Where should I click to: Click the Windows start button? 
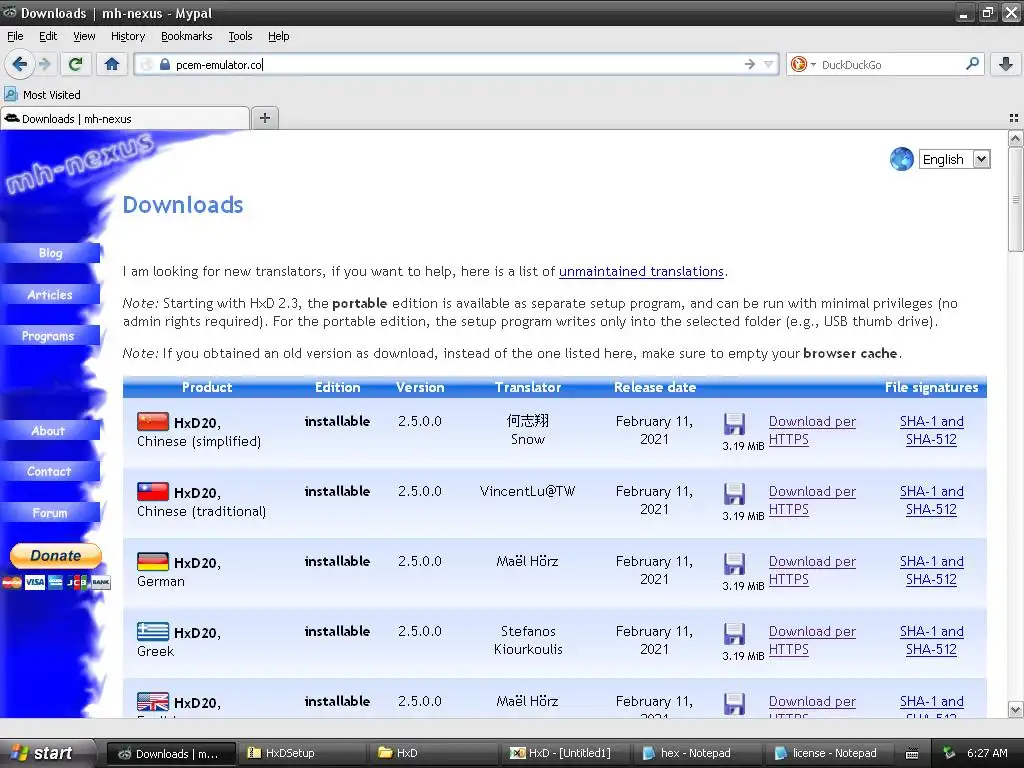[47, 753]
